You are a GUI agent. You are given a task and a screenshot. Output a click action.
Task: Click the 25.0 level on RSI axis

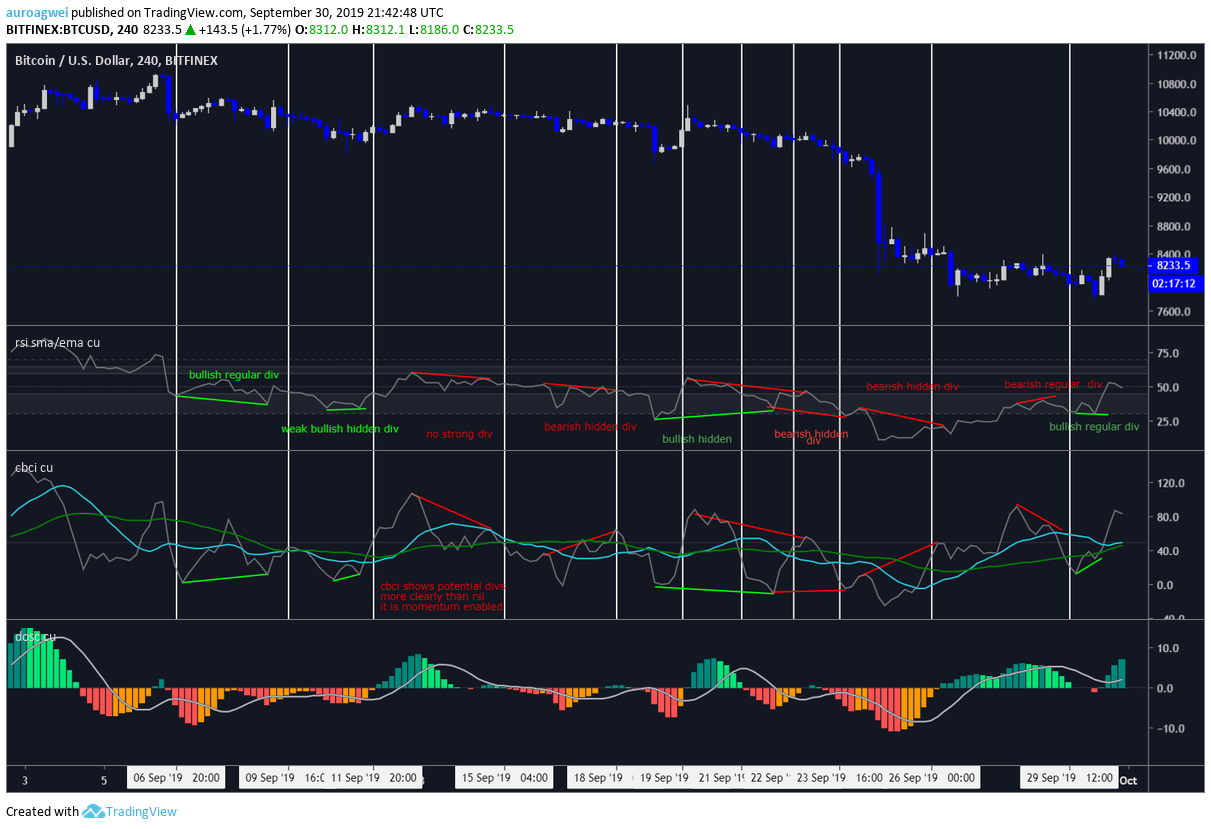(x=1168, y=422)
